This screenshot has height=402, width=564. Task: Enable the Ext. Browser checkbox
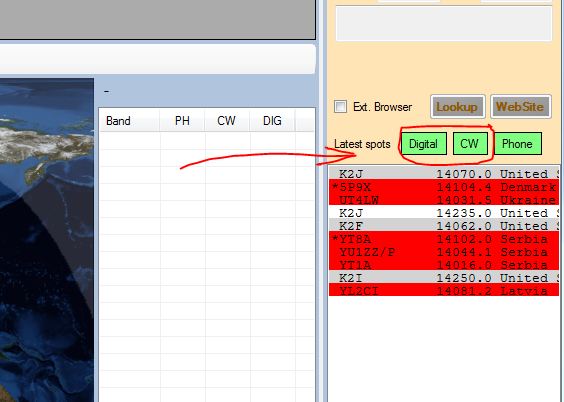pos(340,107)
